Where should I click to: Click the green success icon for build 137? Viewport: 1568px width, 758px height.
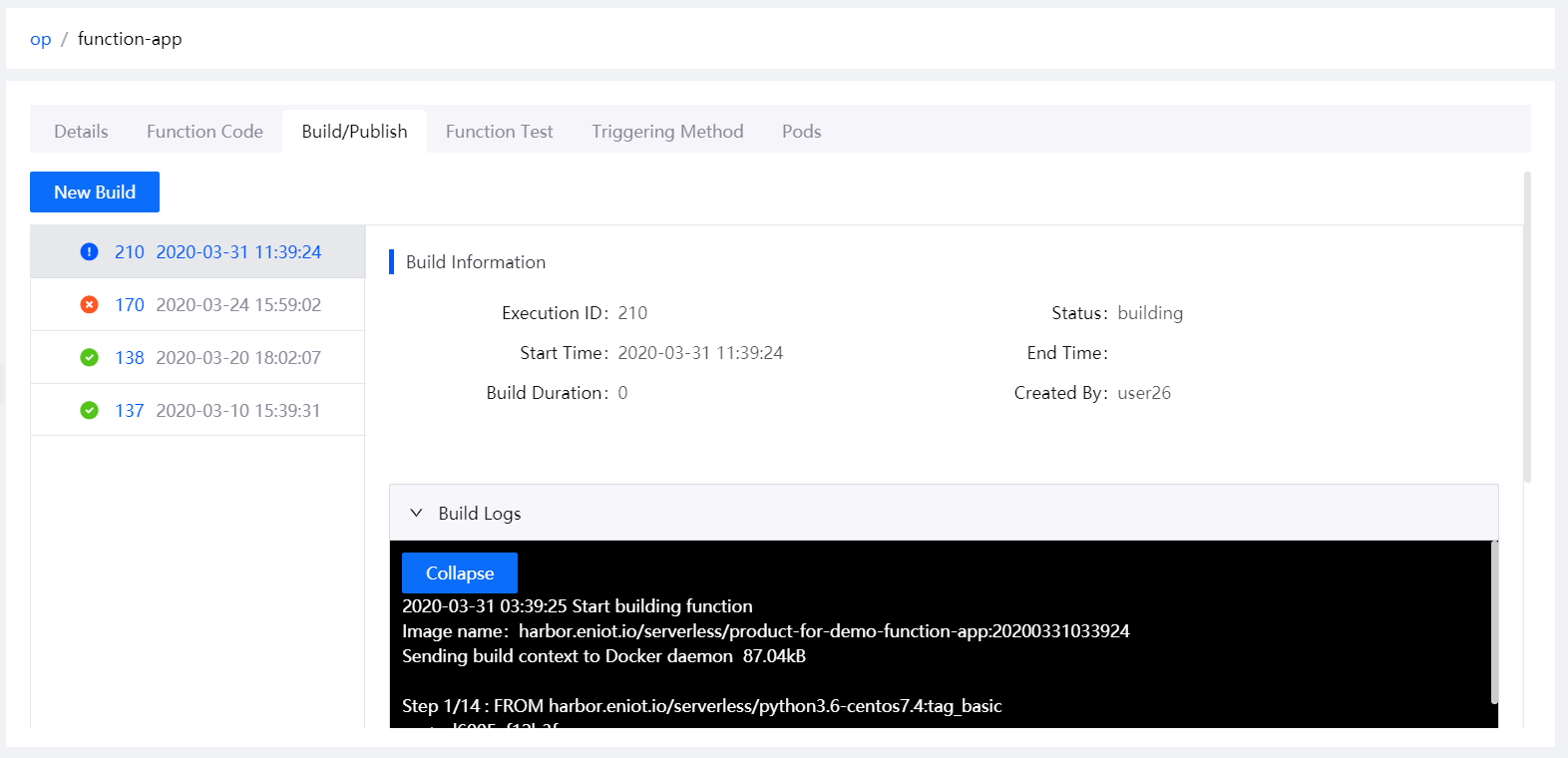(89, 411)
